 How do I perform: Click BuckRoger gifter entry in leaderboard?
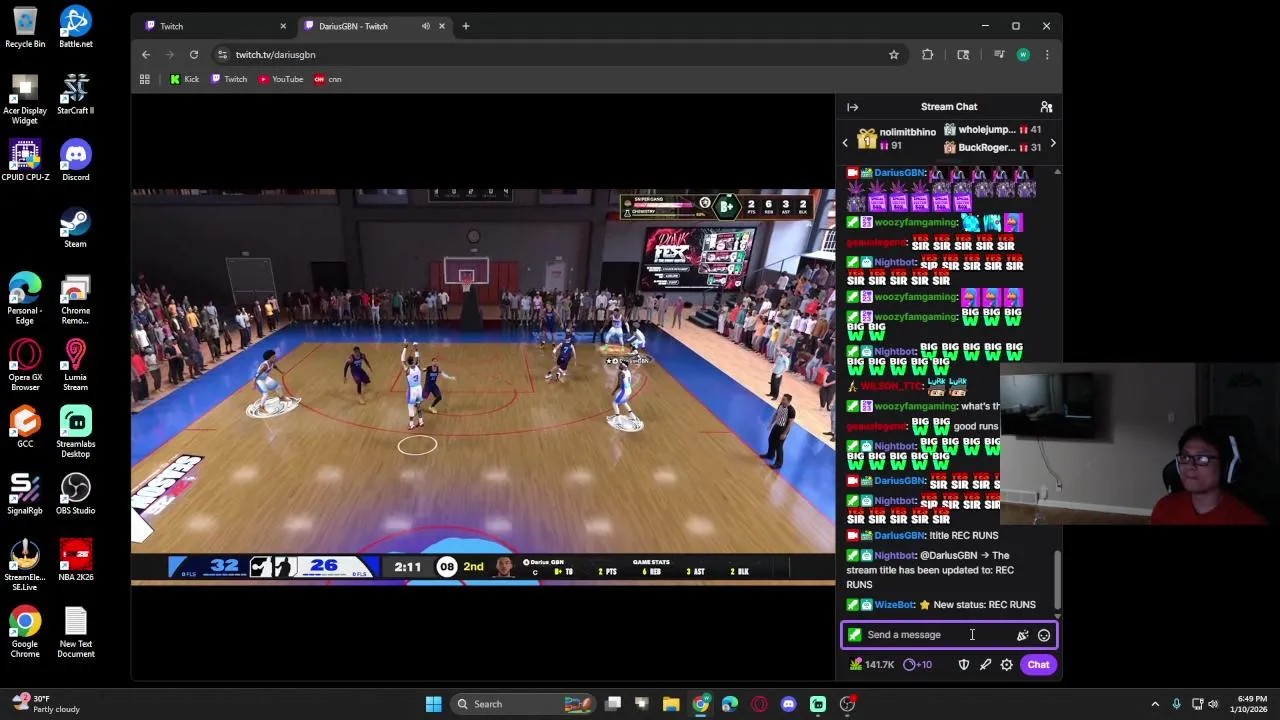point(992,148)
